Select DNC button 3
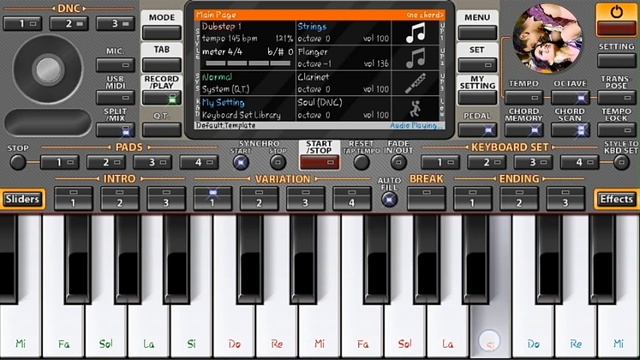 [x=116, y=24]
